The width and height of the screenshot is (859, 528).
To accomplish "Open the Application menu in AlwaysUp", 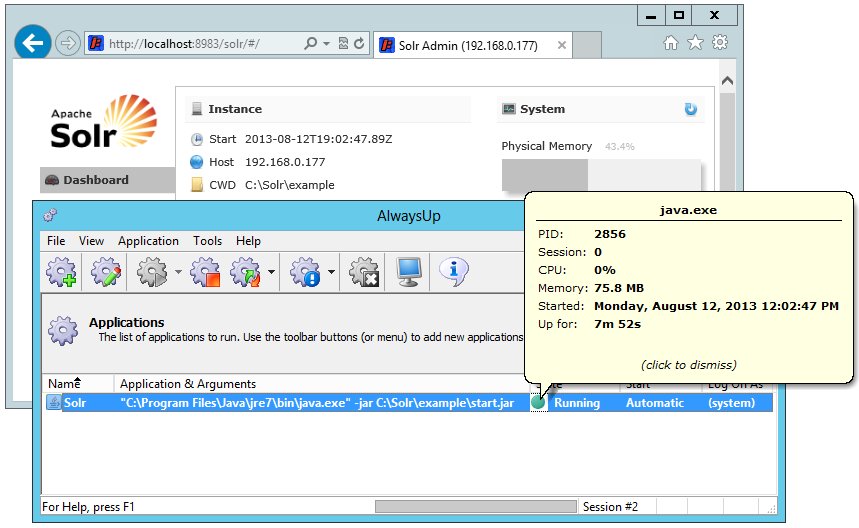I will click(148, 241).
